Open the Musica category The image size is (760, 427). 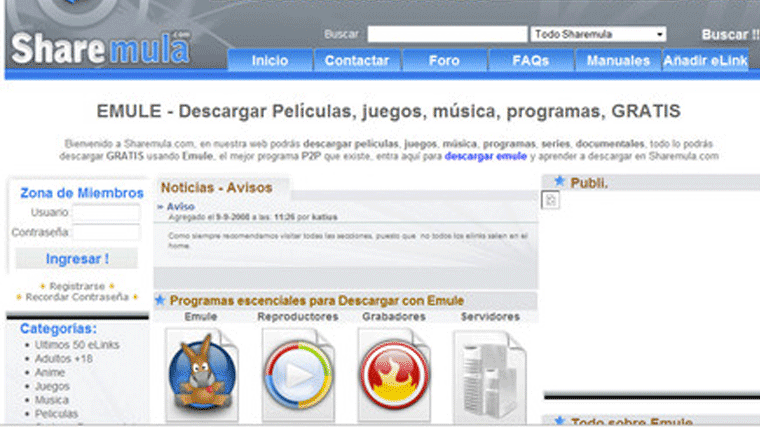coord(51,400)
